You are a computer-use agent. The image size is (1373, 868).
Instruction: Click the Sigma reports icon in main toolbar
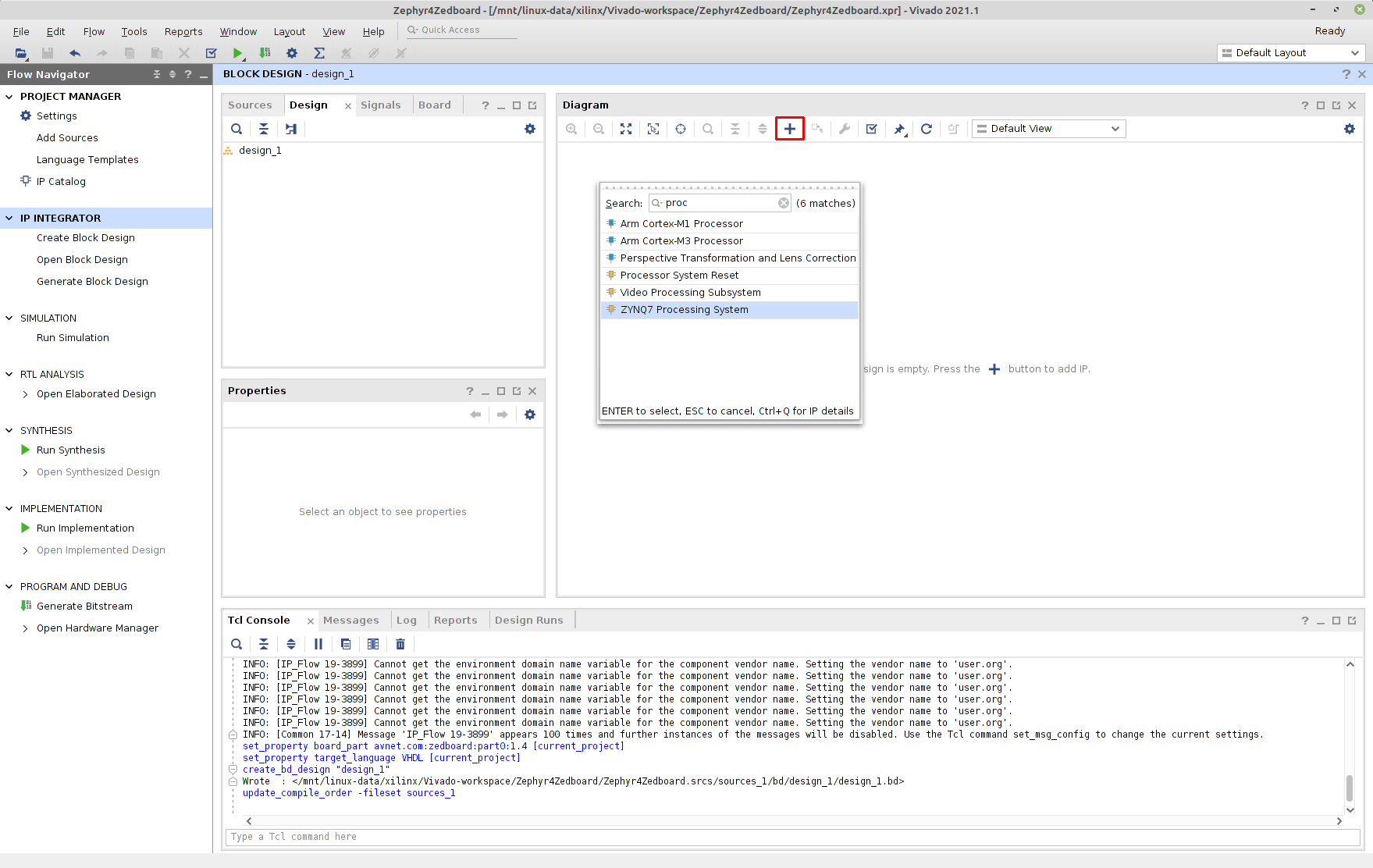319,53
